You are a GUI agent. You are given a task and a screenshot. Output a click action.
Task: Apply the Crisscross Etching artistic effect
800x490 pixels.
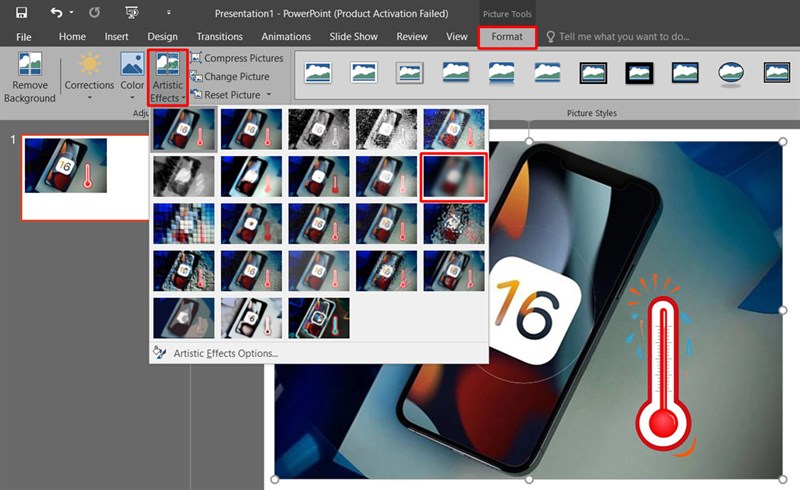(x=319, y=271)
